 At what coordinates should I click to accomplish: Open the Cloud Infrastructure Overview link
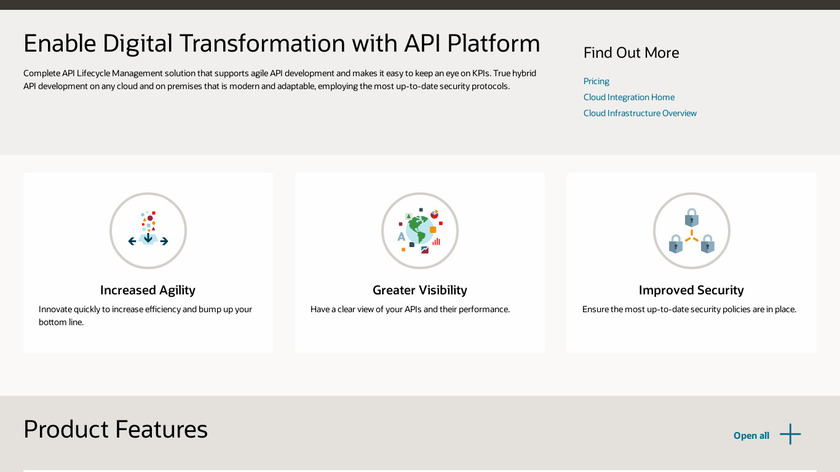(x=640, y=113)
